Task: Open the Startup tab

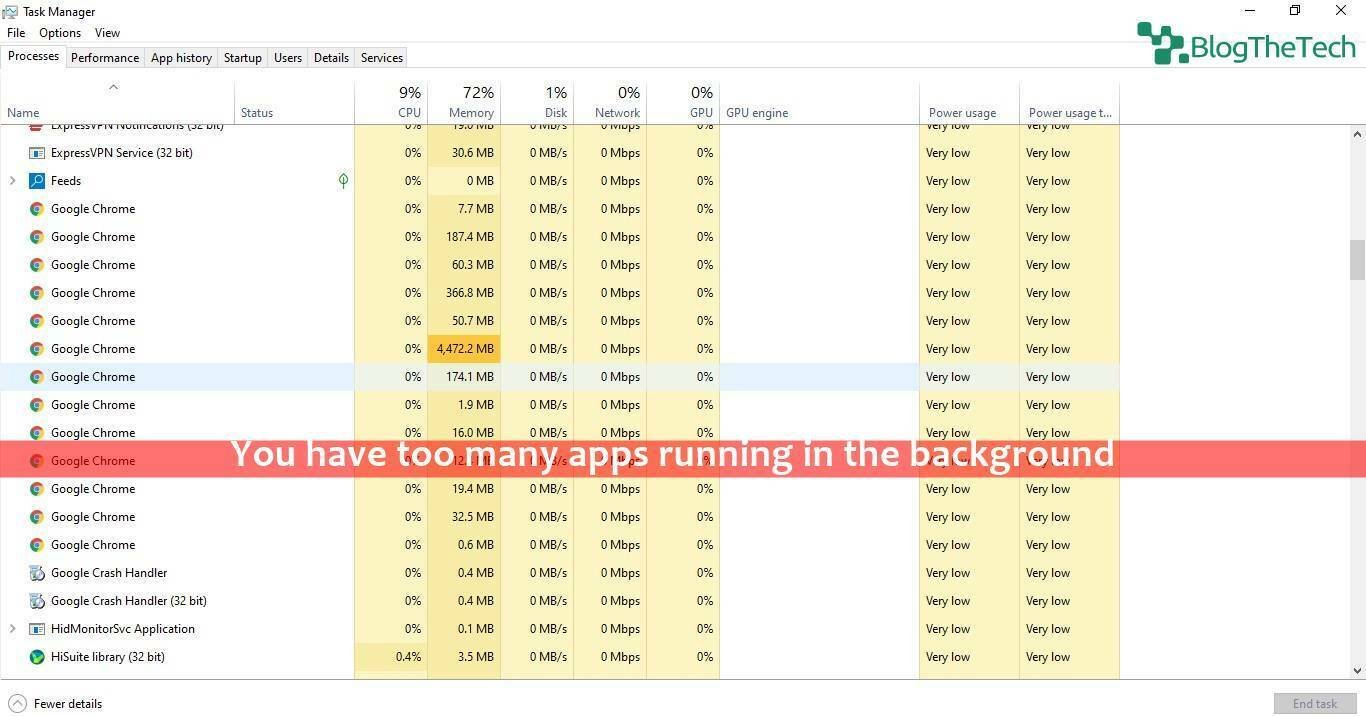Action: pos(242,58)
